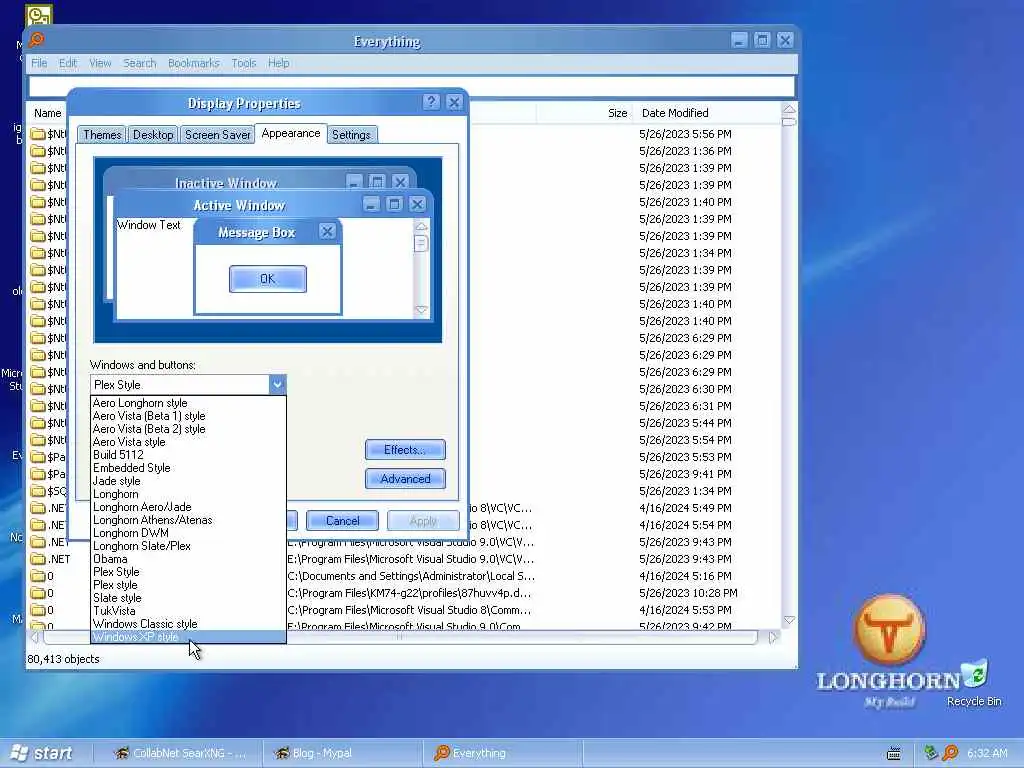Select Longhorn DWM option
The width and height of the screenshot is (1024, 768).
click(188, 533)
